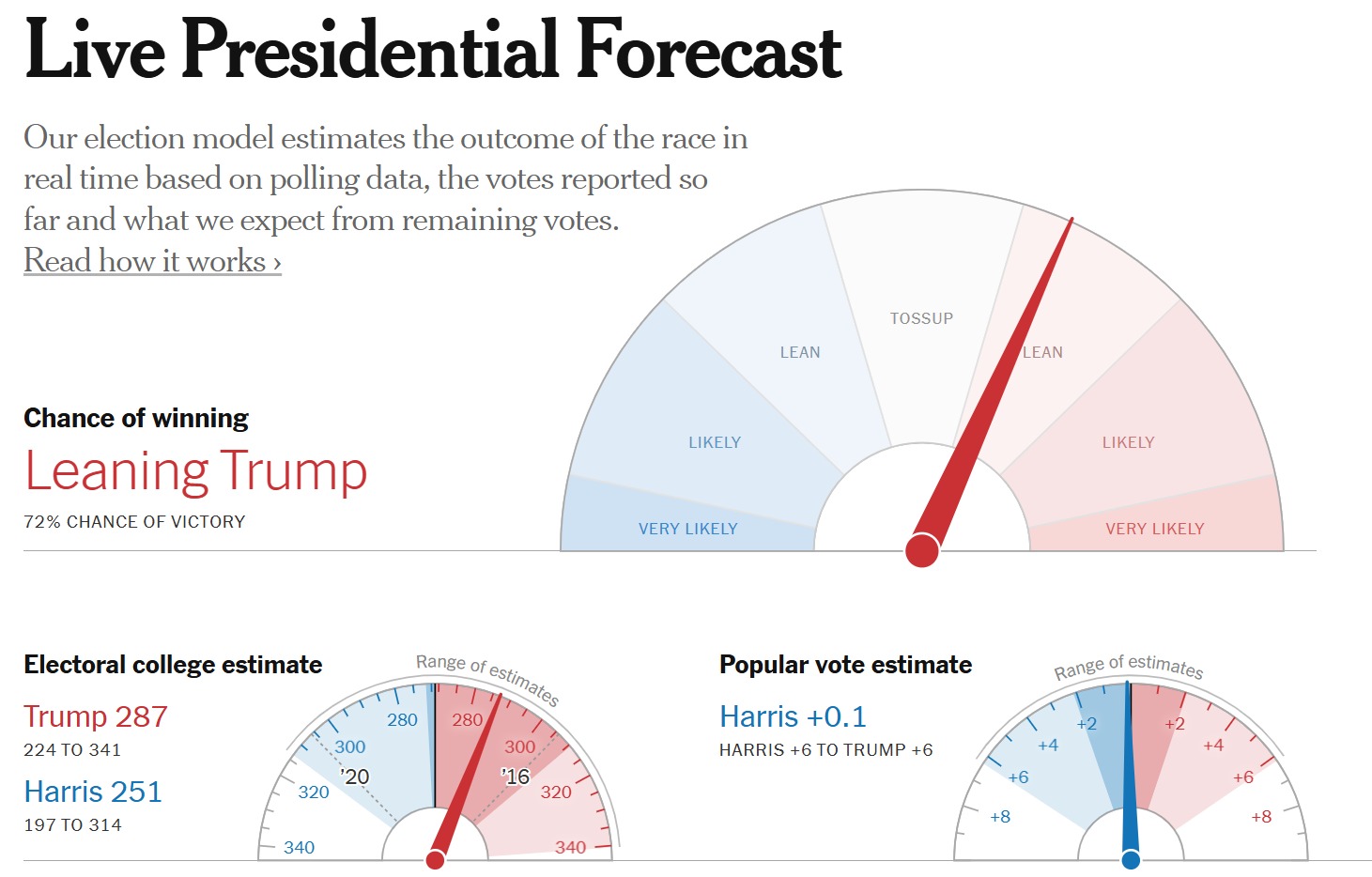The height and width of the screenshot is (877, 1372).
Task: Click the 'Trump 287' electoral estimate
Action: (x=96, y=716)
